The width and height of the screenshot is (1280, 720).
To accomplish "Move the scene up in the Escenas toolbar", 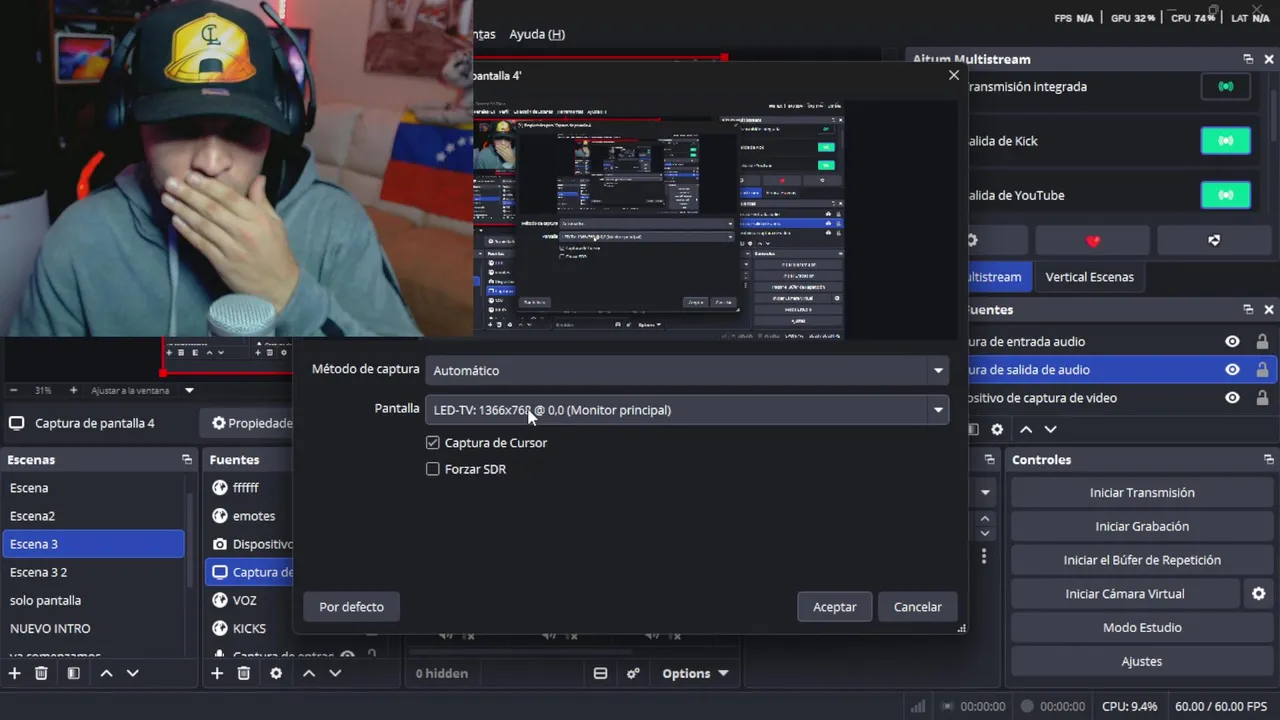I will [106, 673].
